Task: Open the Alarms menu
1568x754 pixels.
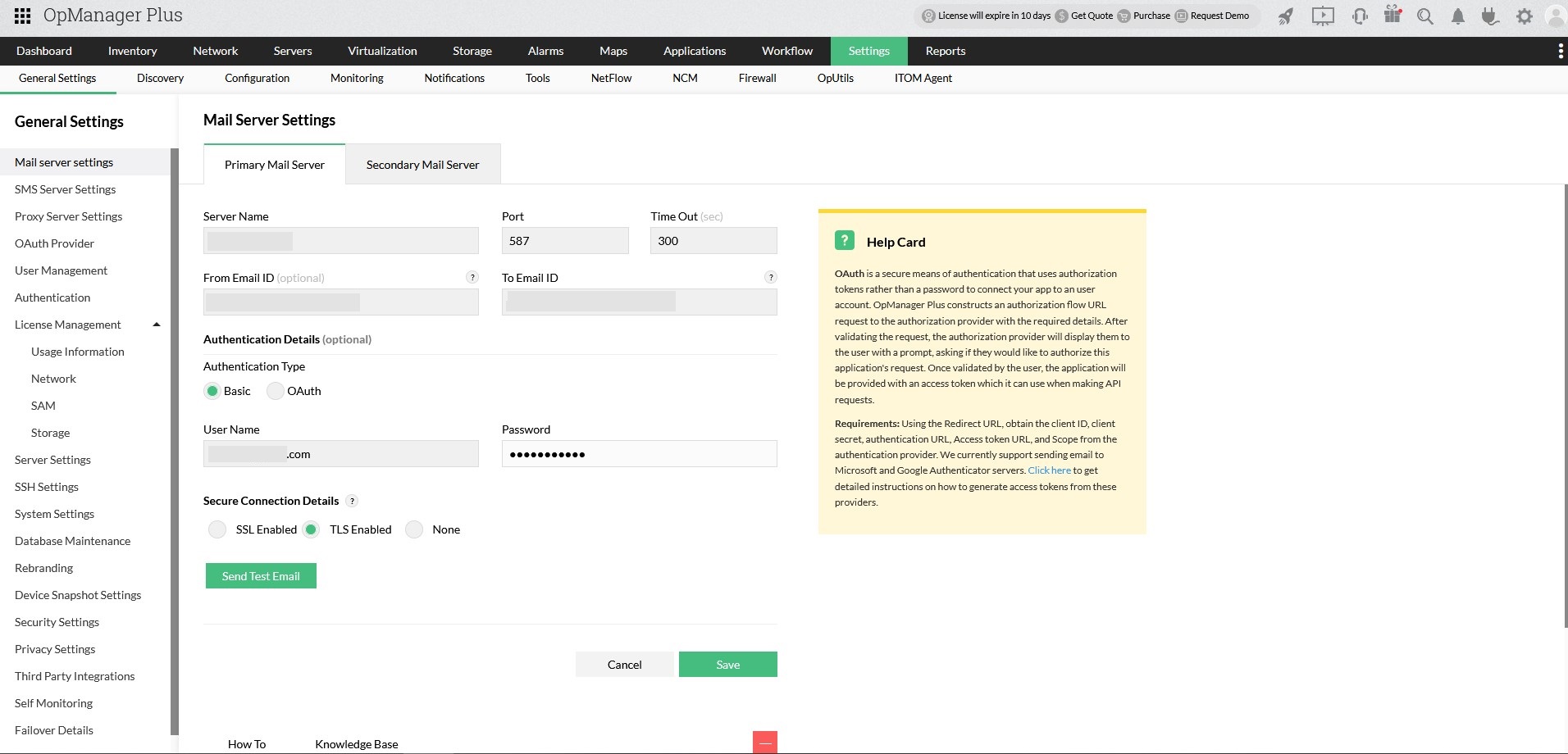Action: (x=546, y=51)
